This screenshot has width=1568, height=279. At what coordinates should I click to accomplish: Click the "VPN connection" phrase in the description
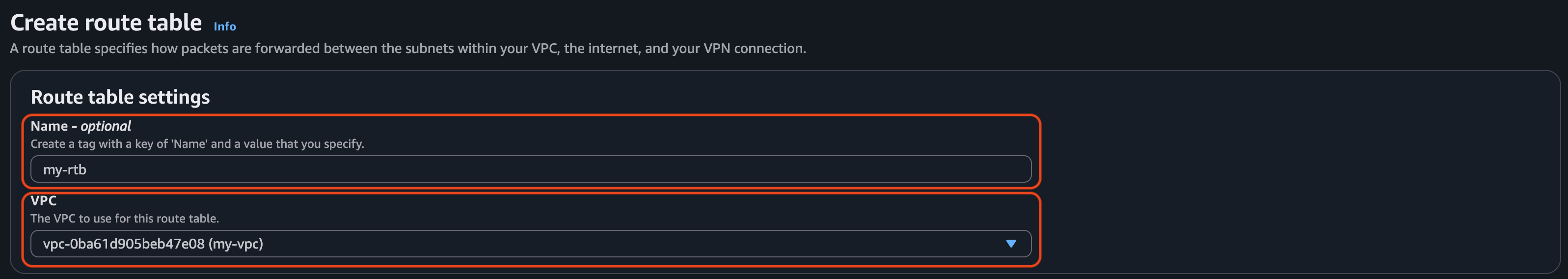coord(754,48)
